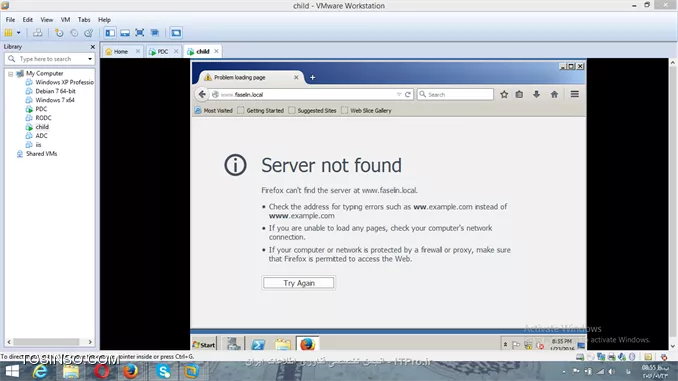
Task: Open Skype from host taskbar
Action: pyautogui.click(x=163, y=371)
